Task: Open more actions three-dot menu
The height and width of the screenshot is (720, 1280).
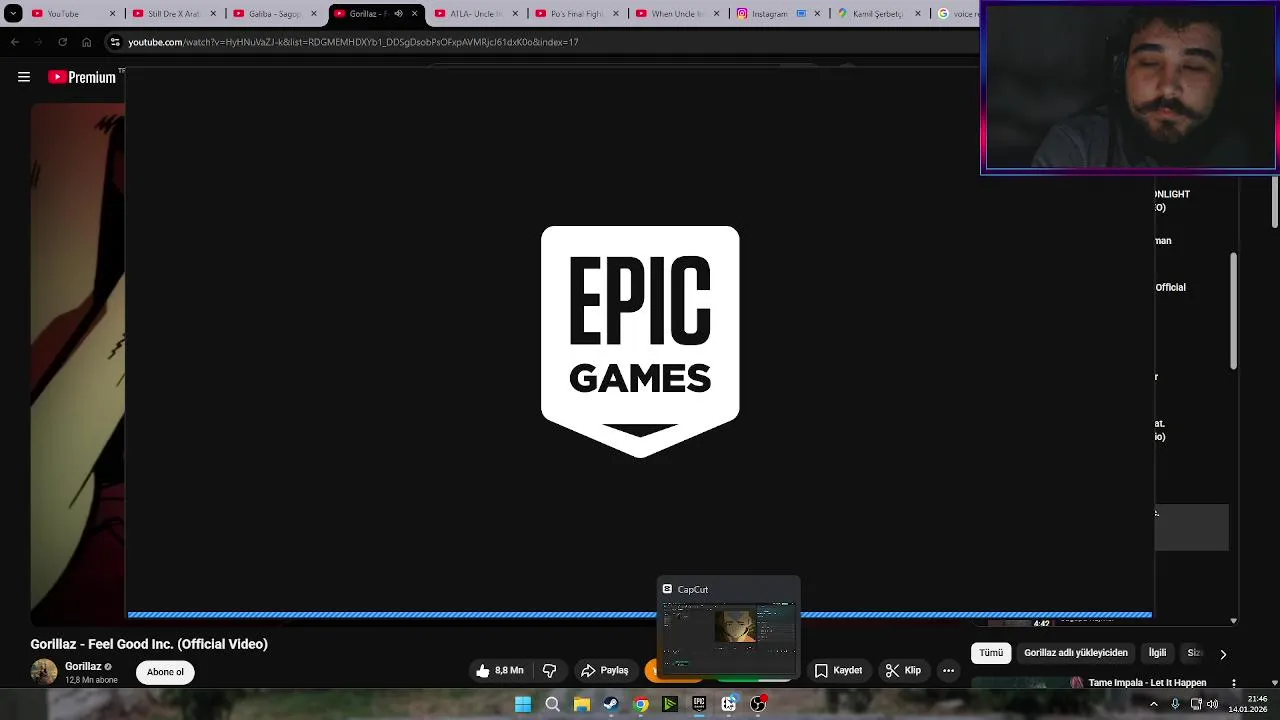Action: (948, 671)
